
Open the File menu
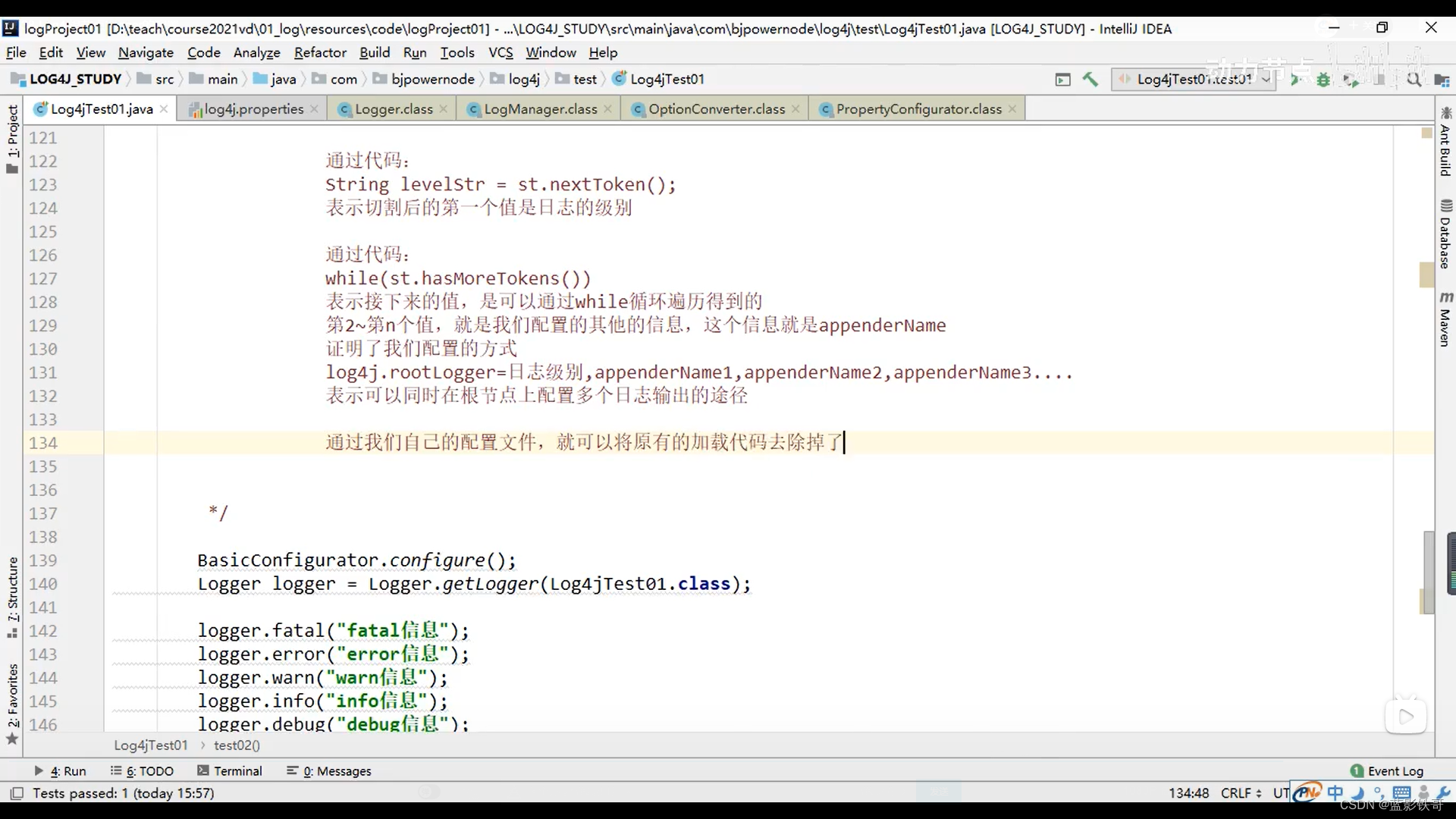click(16, 52)
